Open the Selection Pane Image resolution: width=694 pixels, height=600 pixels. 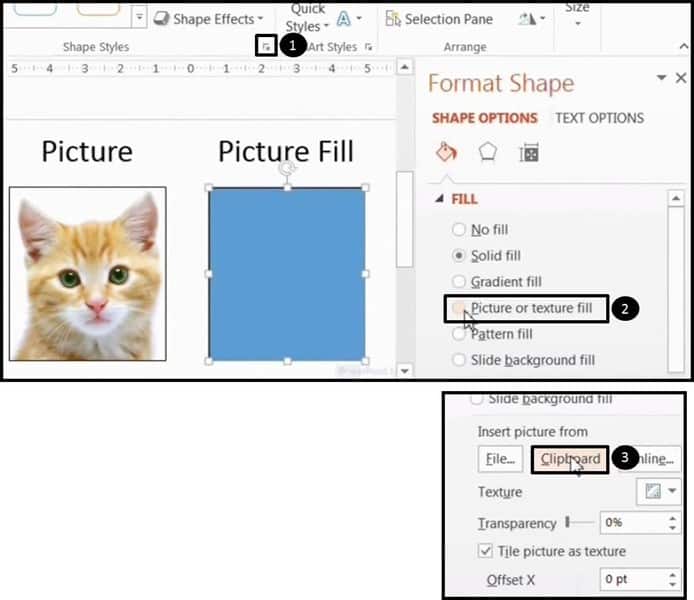coord(439,19)
